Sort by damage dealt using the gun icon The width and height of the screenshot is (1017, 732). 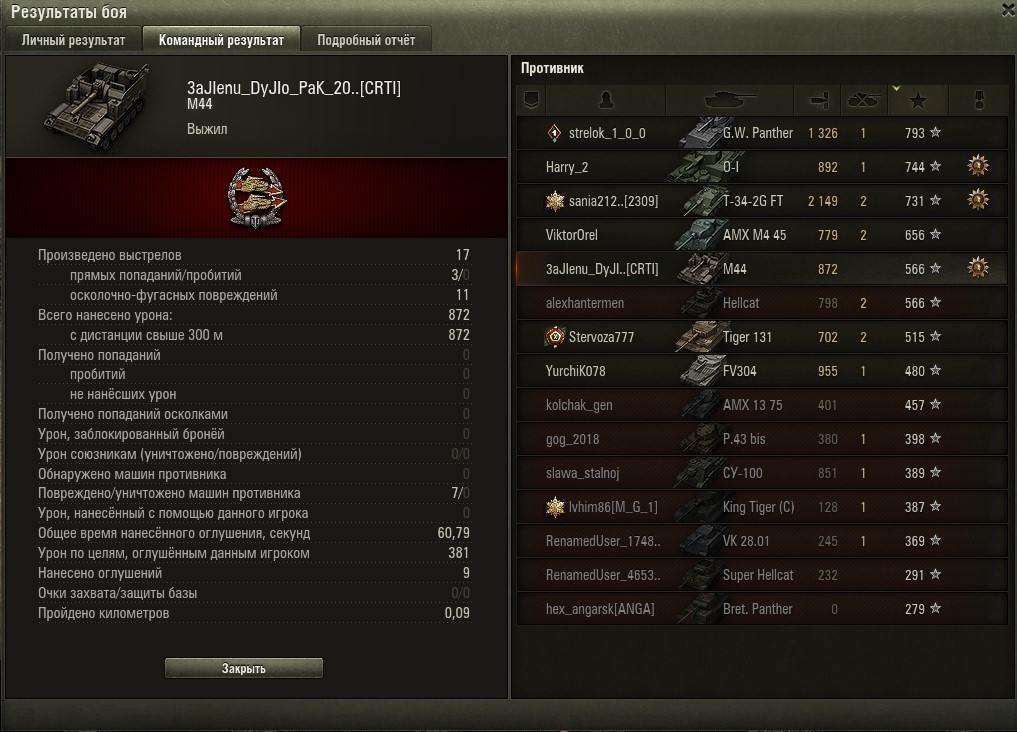[x=818, y=100]
